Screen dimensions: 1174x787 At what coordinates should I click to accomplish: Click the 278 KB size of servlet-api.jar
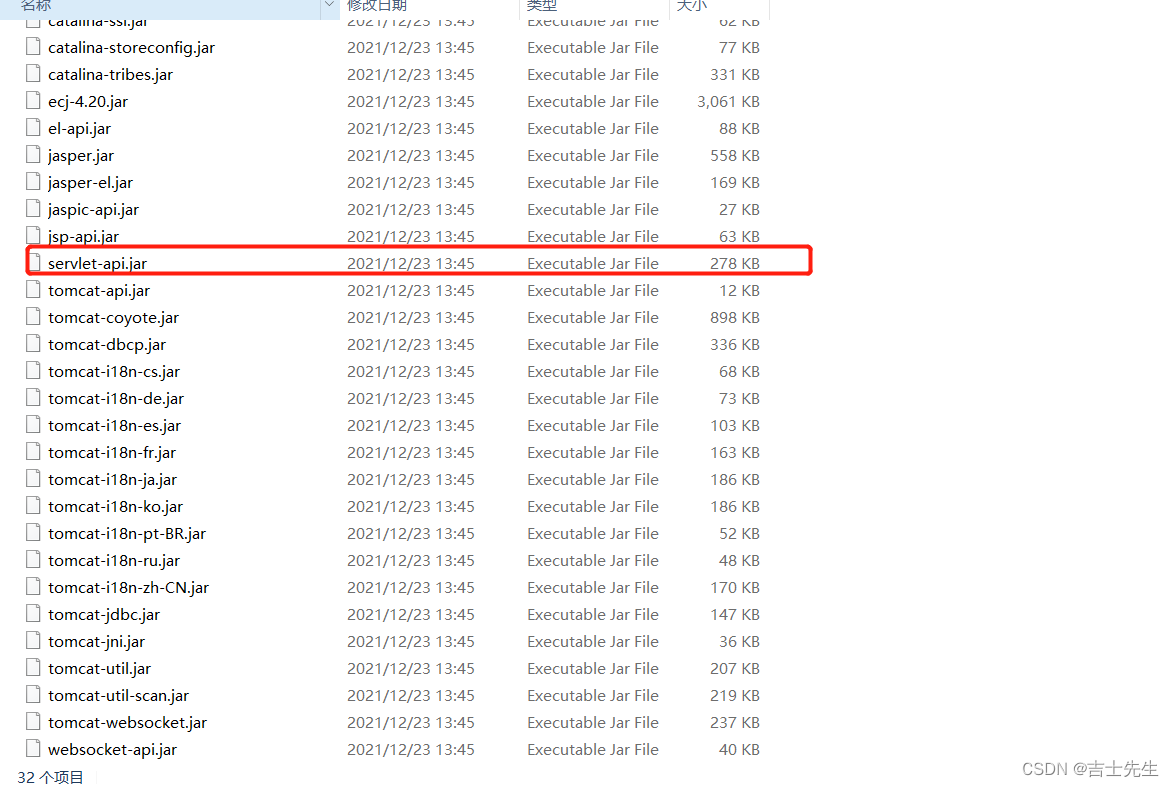pos(734,264)
